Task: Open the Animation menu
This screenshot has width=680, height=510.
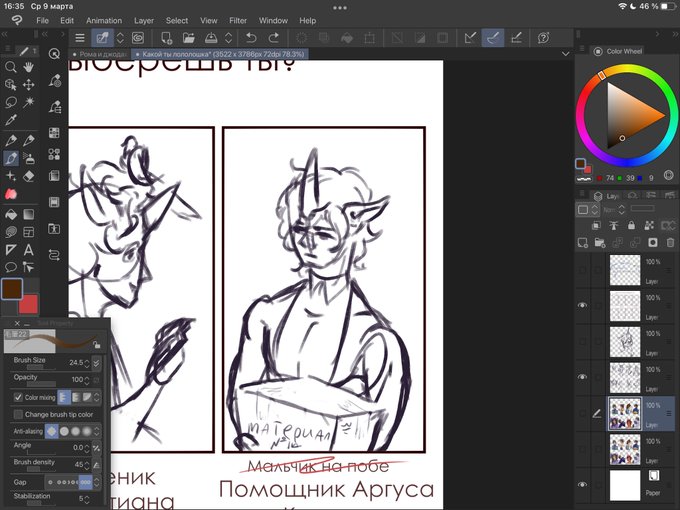Action: click(104, 20)
